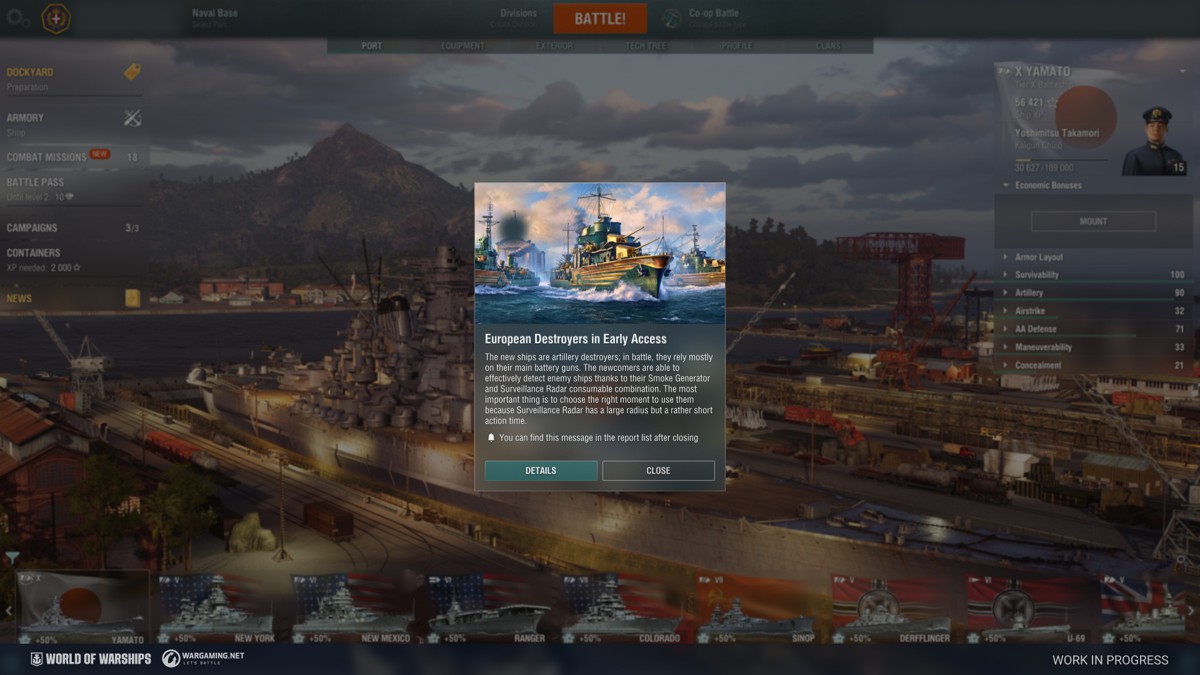Select the New Mexico ship in carousel
Viewport: 1200px width, 675px height.
click(x=352, y=608)
